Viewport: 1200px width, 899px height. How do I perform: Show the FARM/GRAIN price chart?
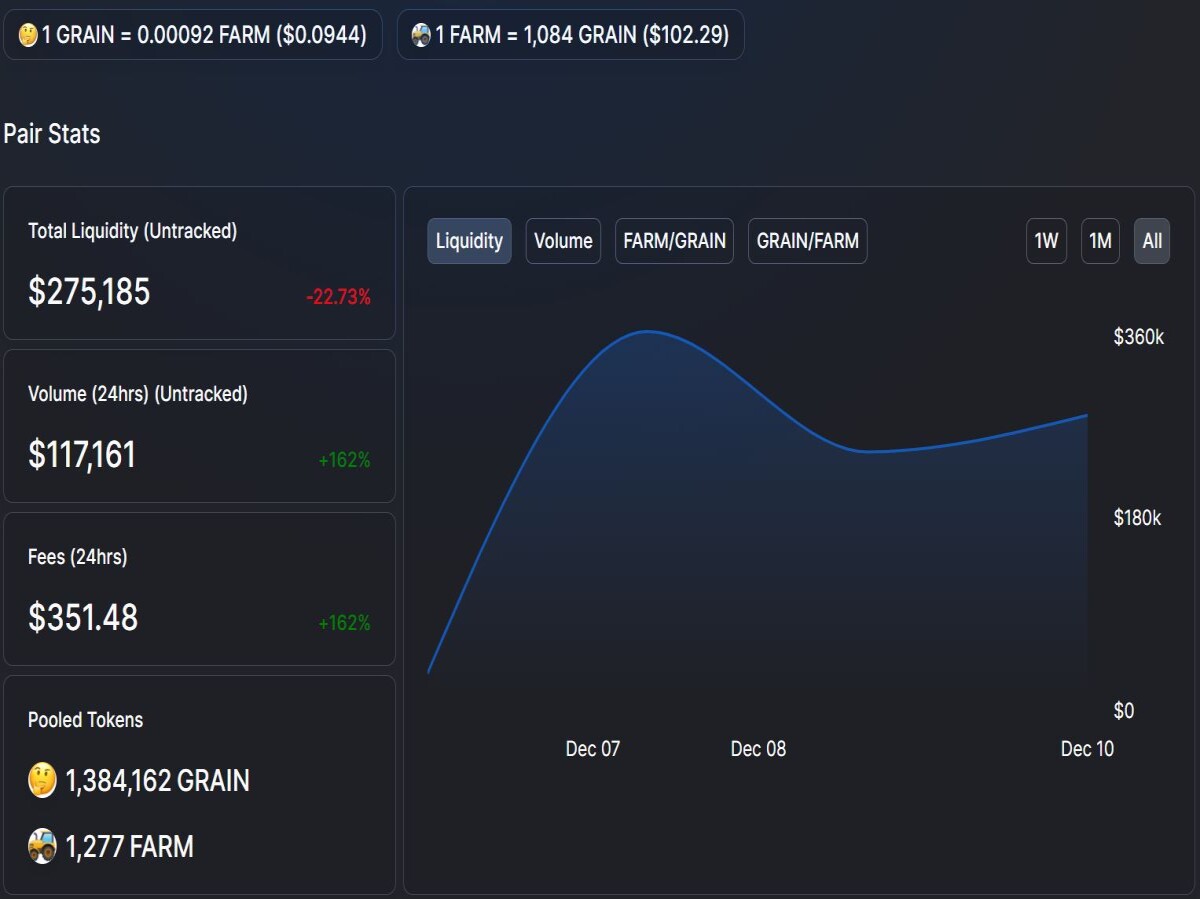coord(674,241)
